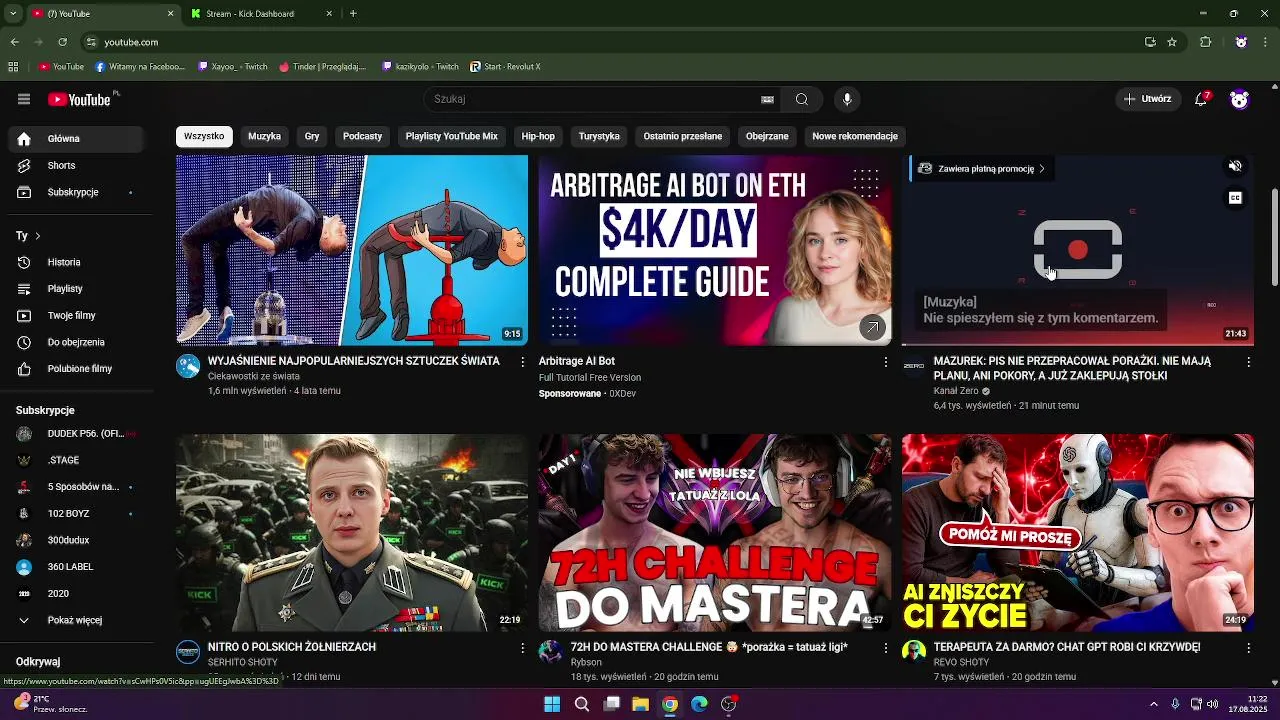Open options for NITRO O POLSKICH ŻOŁNIERZACH
This screenshot has width=1280, height=720.
point(522,648)
